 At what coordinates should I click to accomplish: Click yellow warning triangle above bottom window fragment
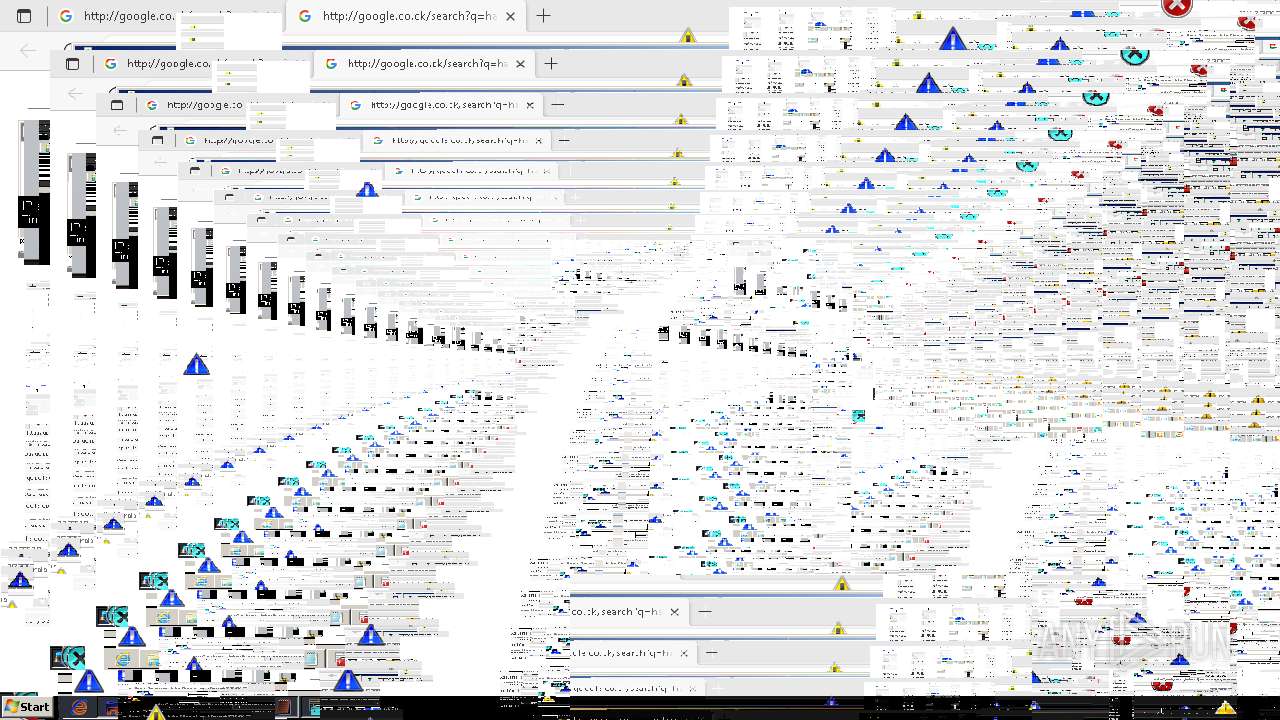841,584
